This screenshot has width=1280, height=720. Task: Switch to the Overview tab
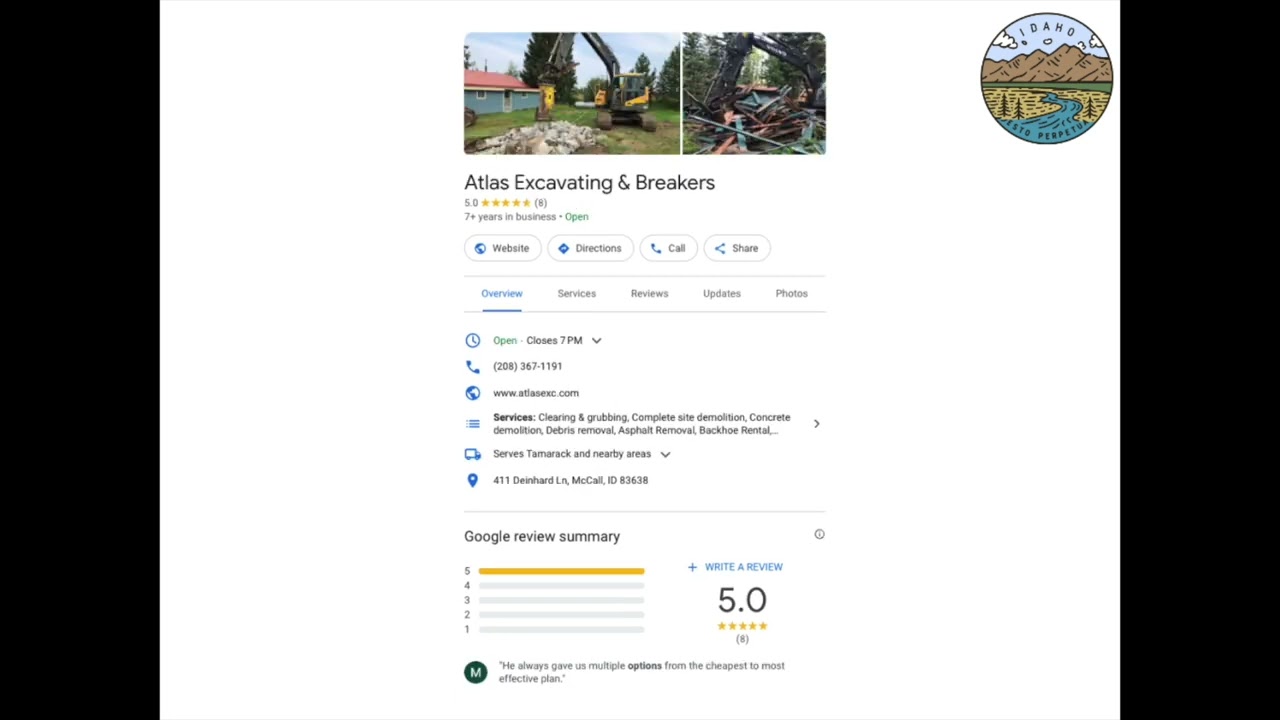[x=502, y=293]
